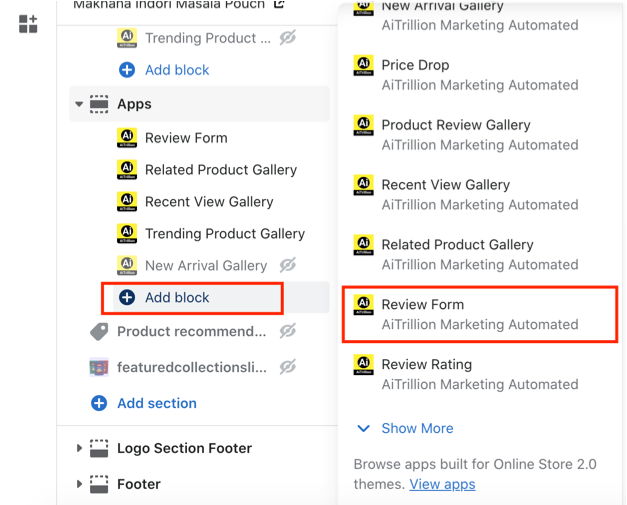Toggle visibility of New Arrival Gallery block

pyautogui.click(x=288, y=265)
